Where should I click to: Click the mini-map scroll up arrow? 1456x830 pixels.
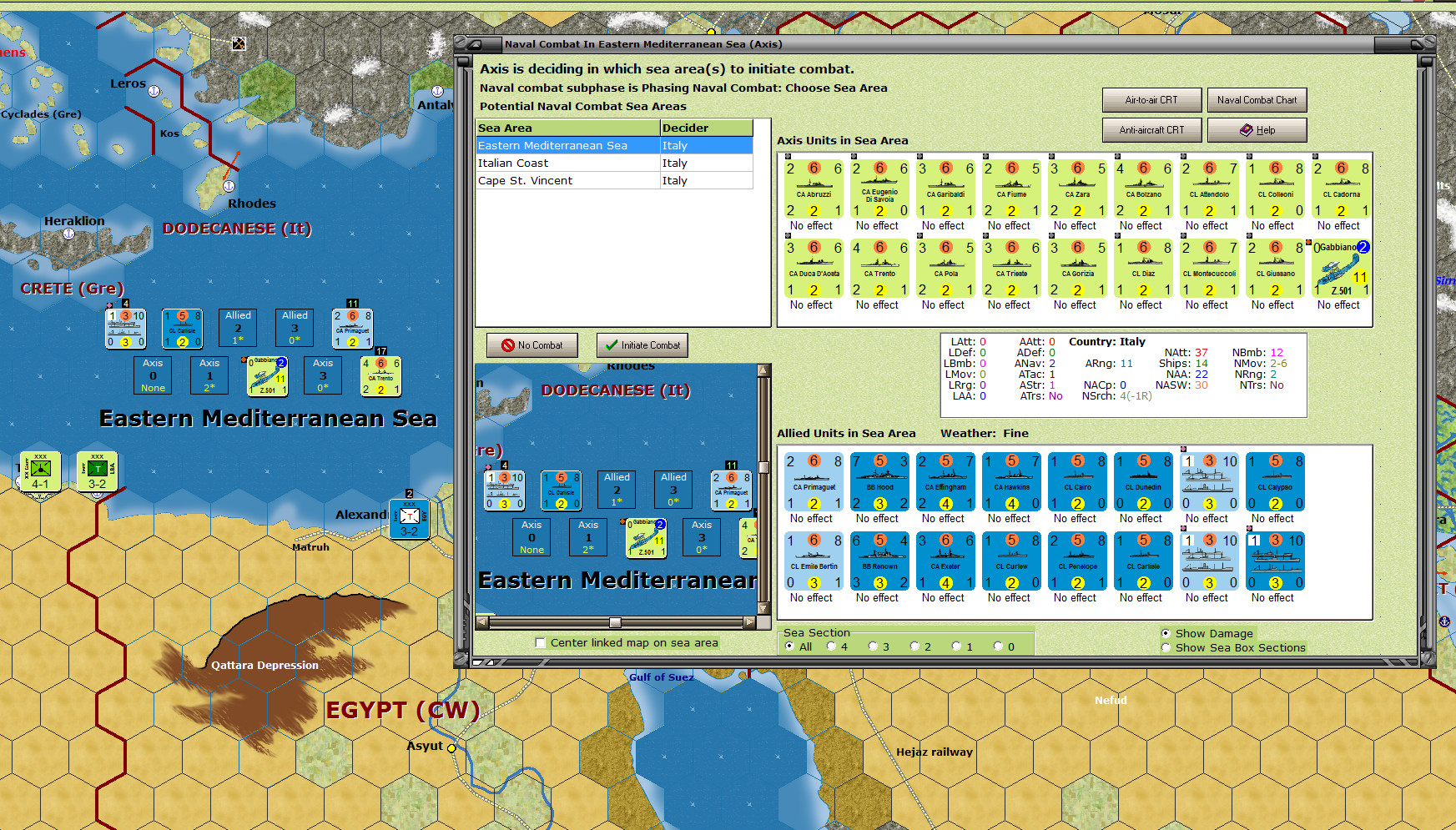pyautogui.click(x=763, y=370)
